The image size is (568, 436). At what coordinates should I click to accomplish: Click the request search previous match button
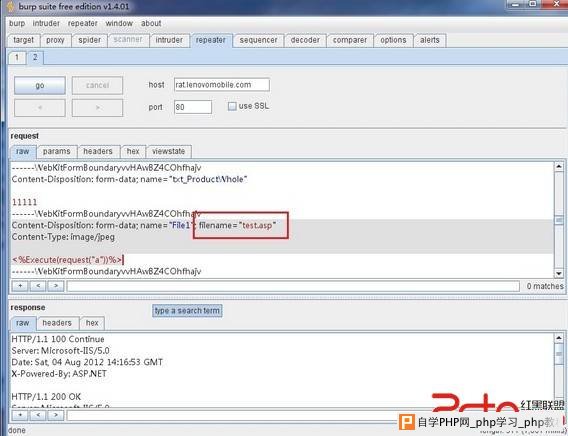click(38, 286)
